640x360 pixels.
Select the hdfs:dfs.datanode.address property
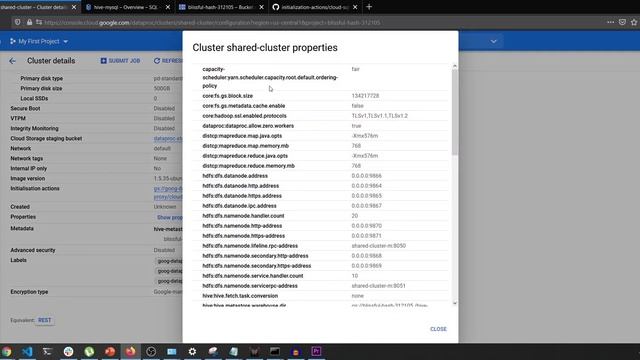[x=235, y=176]
